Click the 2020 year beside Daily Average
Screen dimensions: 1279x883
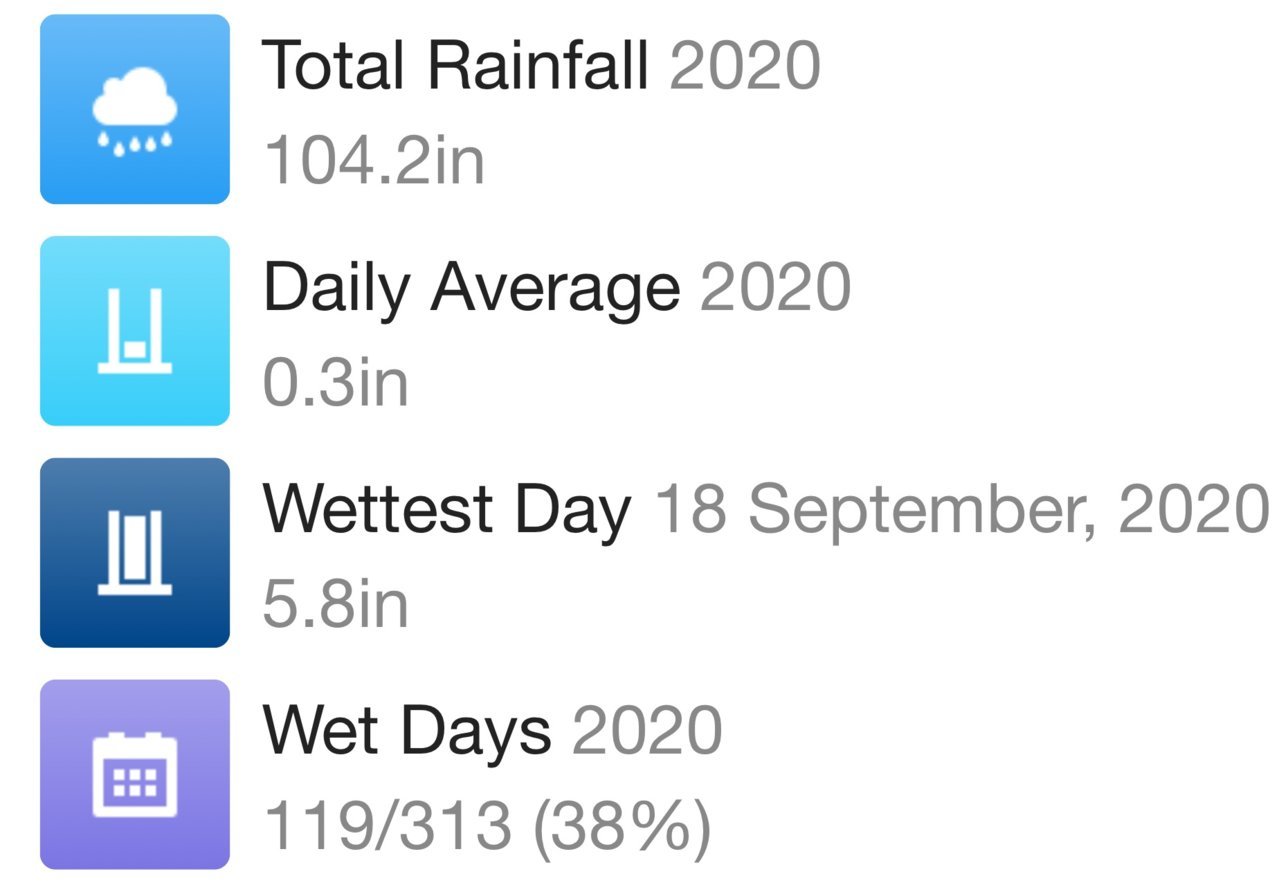(x=776, y=289)
